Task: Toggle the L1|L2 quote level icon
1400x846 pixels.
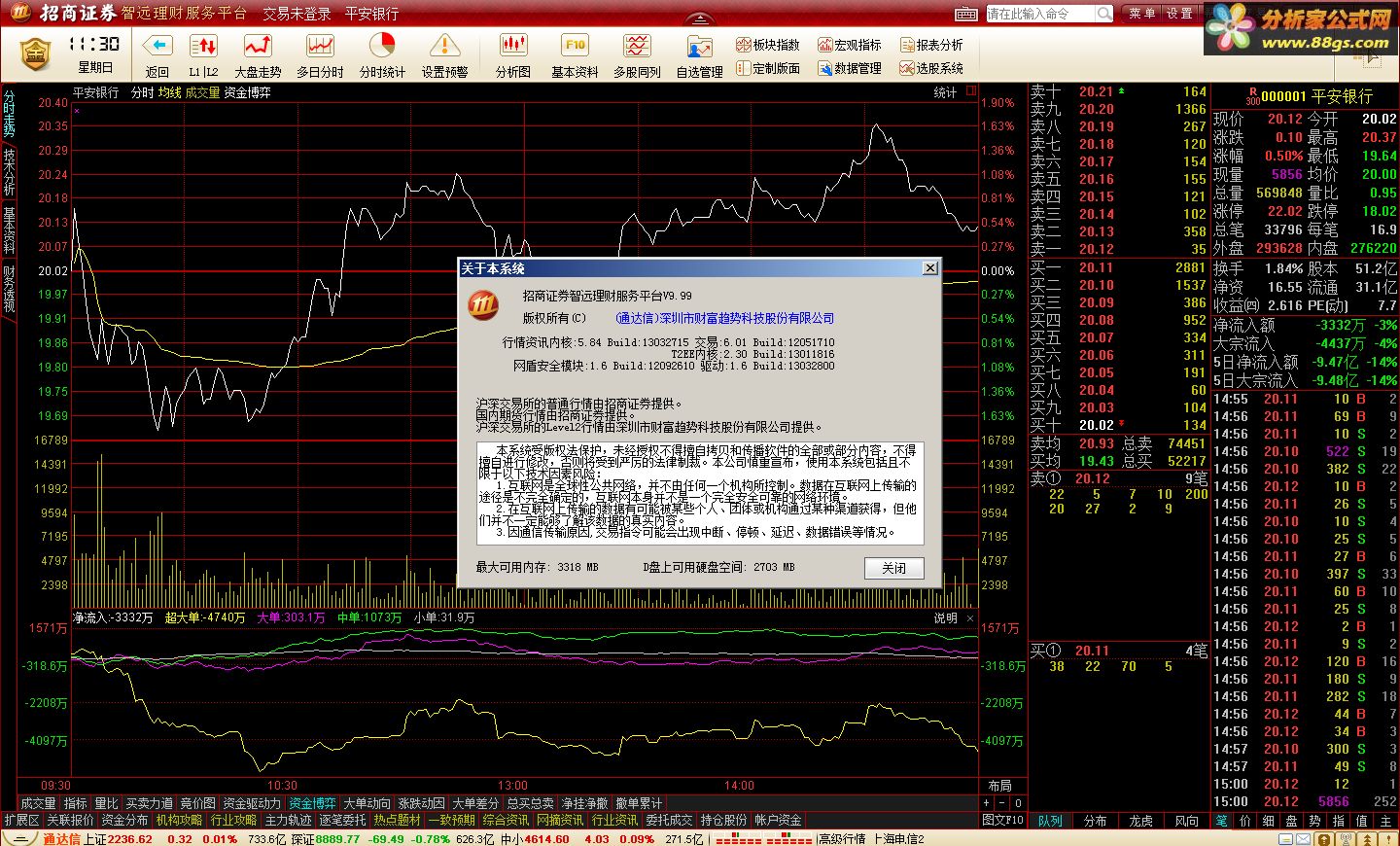Action: click(203, 46)
